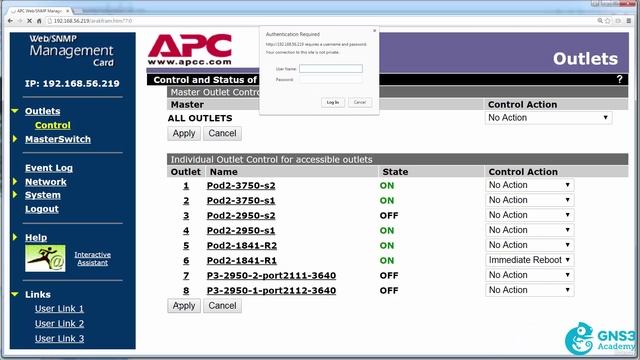Screen dimensions: 640x360
Task: Click the Log In button
Action: [x=333, y=102]
